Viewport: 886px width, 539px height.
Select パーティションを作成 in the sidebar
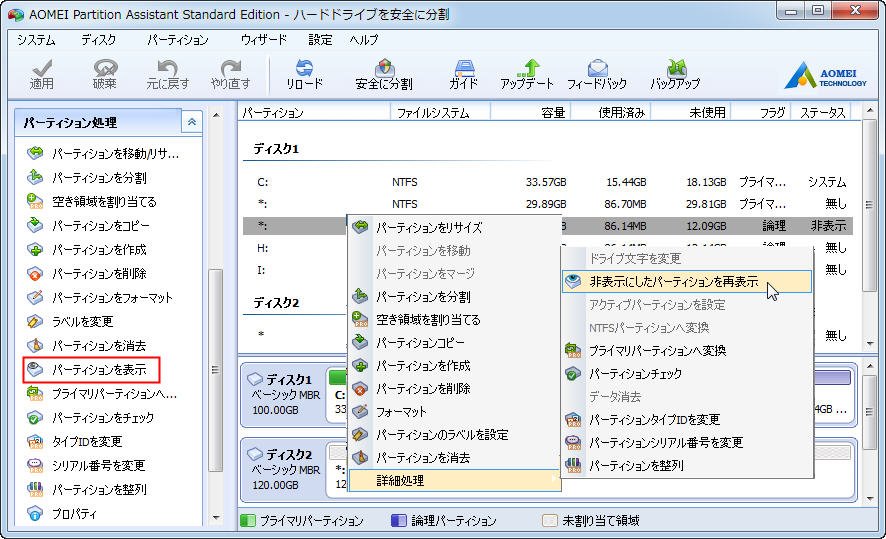coord(86,249)
